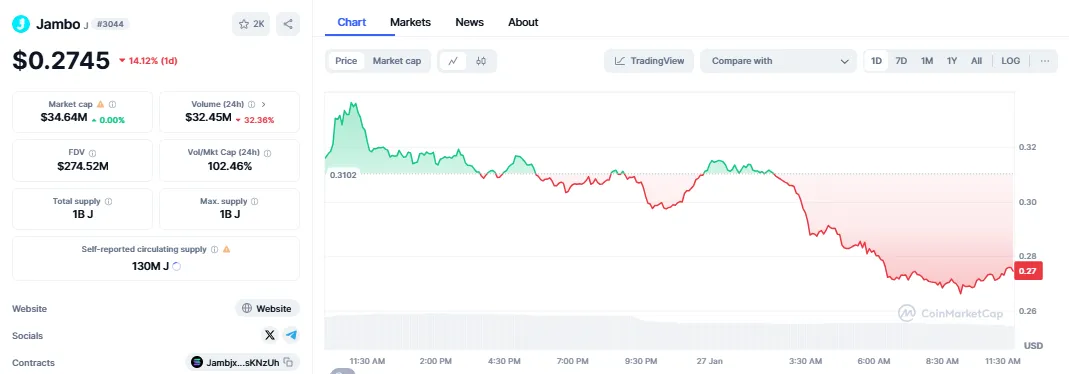1069x374 pixels.
Task: Click the $34.64M market cap value
Action: click(x=64, y=118)
